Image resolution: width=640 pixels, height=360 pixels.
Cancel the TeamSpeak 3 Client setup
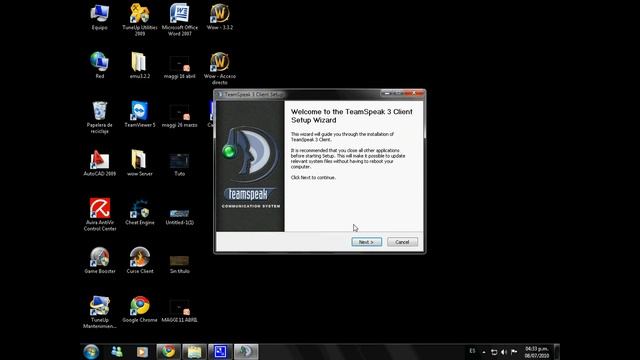402,242
